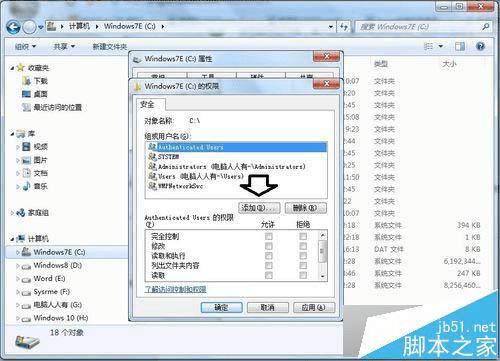Viewport: 500px width, 361px height.
Task: Select Users (电脑人人有-\Users) in the list
Action: [196, 176]
